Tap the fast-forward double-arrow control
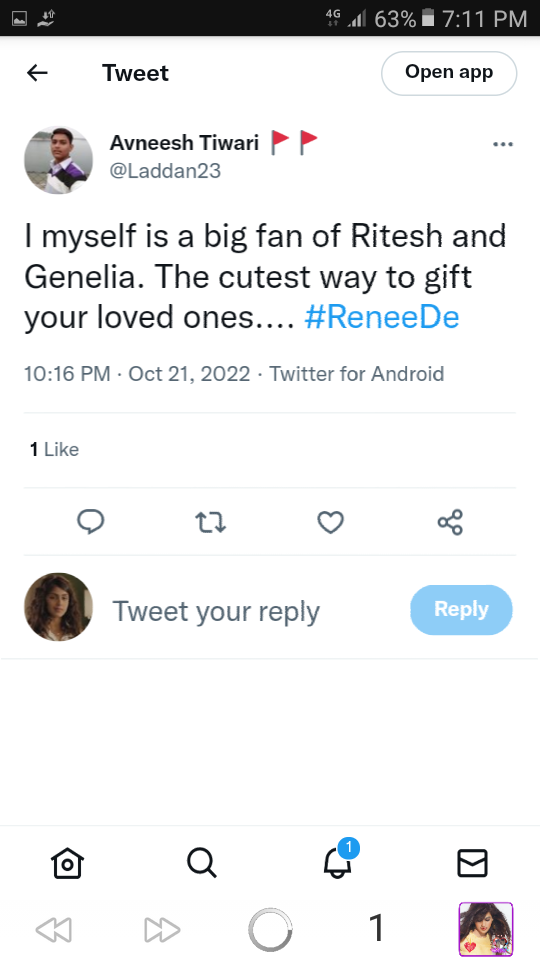Screen dimensions: 540x960 [x=162, y=930]
